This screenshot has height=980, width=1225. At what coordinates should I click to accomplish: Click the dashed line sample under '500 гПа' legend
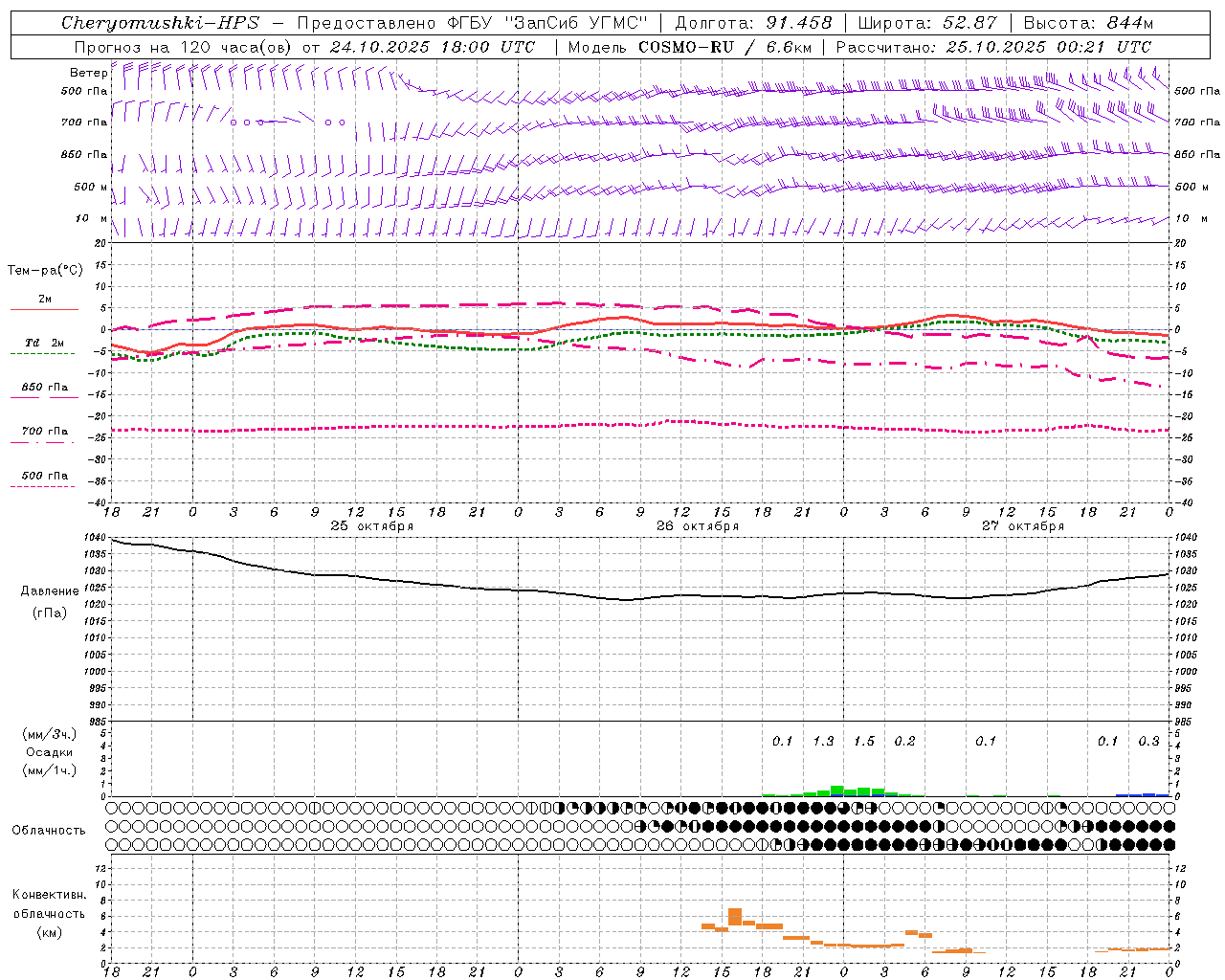[x=42, y=486]
